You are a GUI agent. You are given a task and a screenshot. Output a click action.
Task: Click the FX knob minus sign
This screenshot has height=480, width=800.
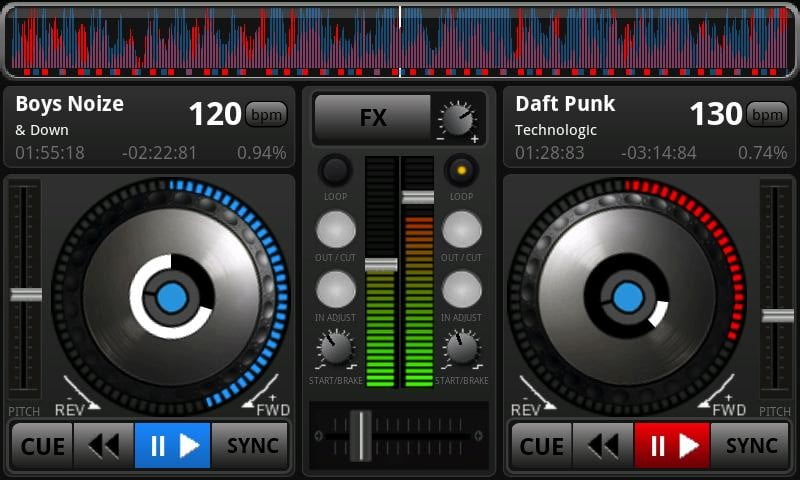(x=441, y=139)
